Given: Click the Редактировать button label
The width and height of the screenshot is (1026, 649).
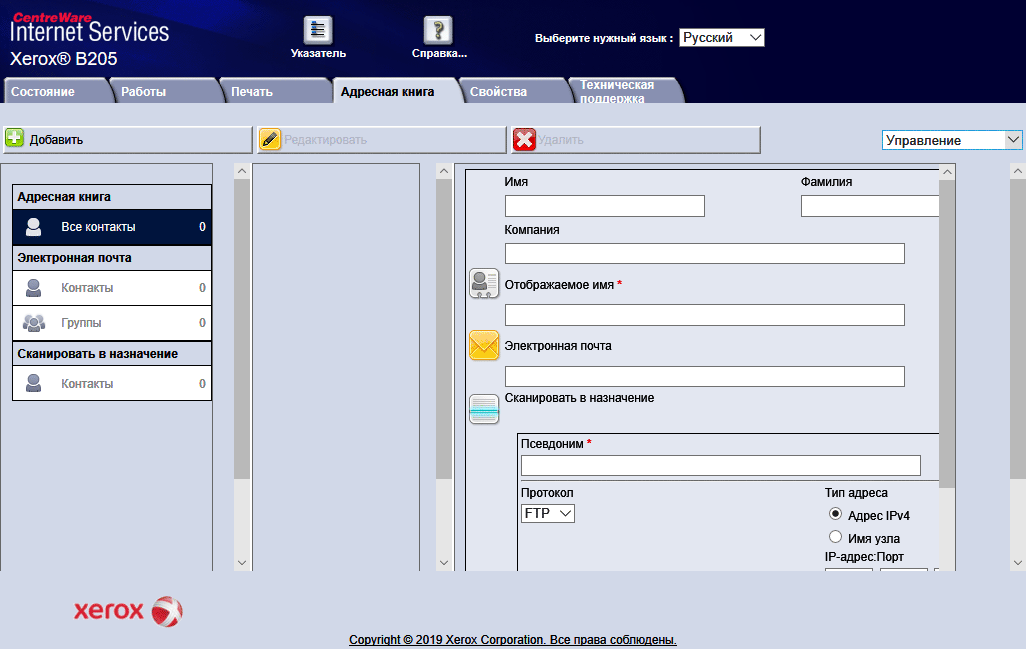Looking at the screenshot, I should 325,140.
